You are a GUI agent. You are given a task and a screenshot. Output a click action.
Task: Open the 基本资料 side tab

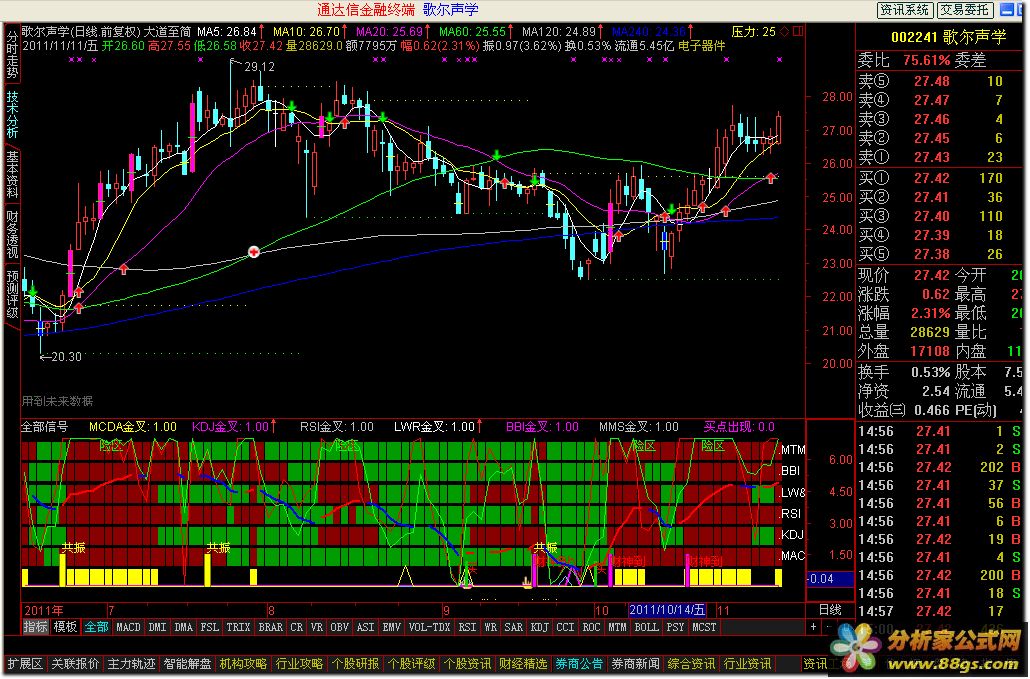pyautogui.click(x=12, y=174)
